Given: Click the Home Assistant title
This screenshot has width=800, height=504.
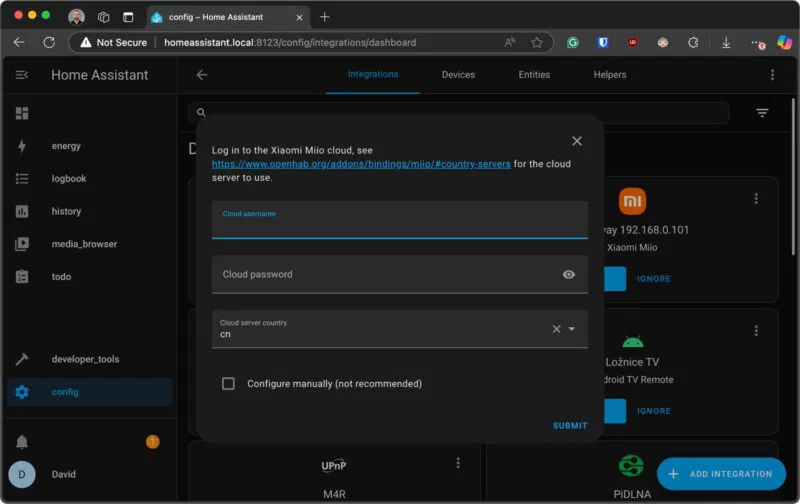Looking at the screenshot, I should pyautogui.click(x=99, y=75).
